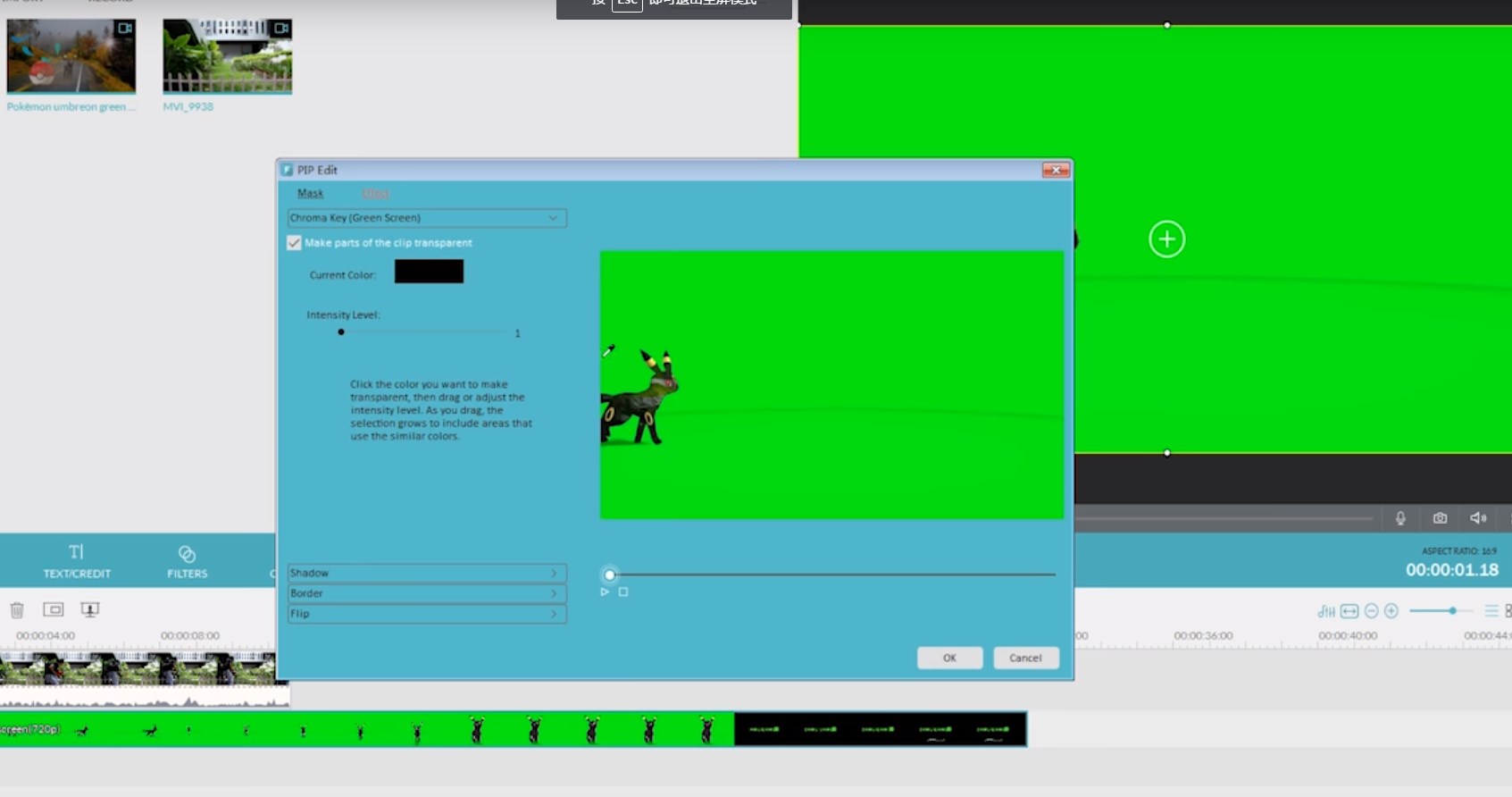
Task: Open the Chroma Key (Green Screen) dropdown
Action: pyautogui.click(x=427, y=218)
